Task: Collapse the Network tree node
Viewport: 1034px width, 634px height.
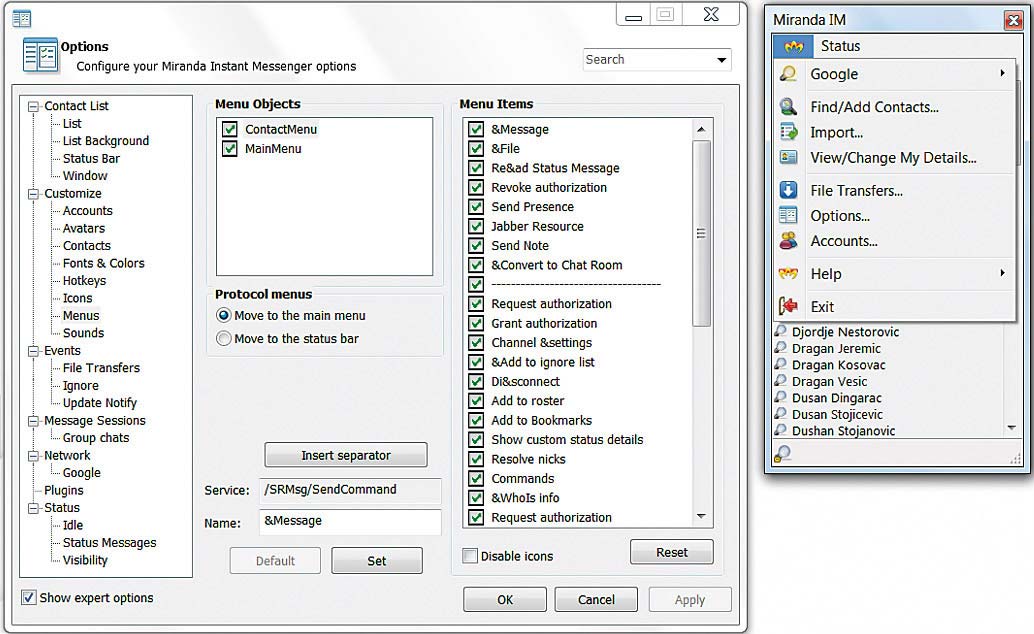Action: tap(33, 456)
